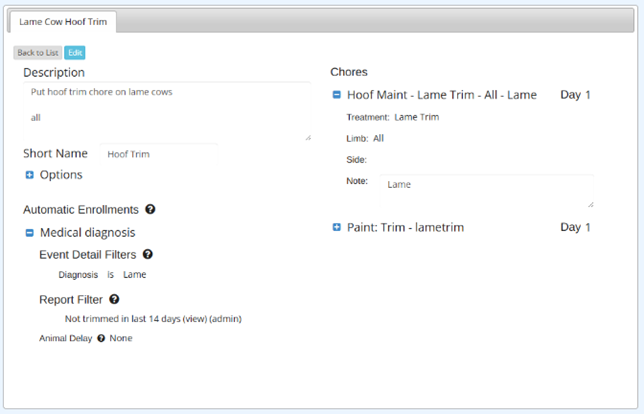Screen dimensions: 644x414
Task: Expand the Options section
Action: [30, 175]
